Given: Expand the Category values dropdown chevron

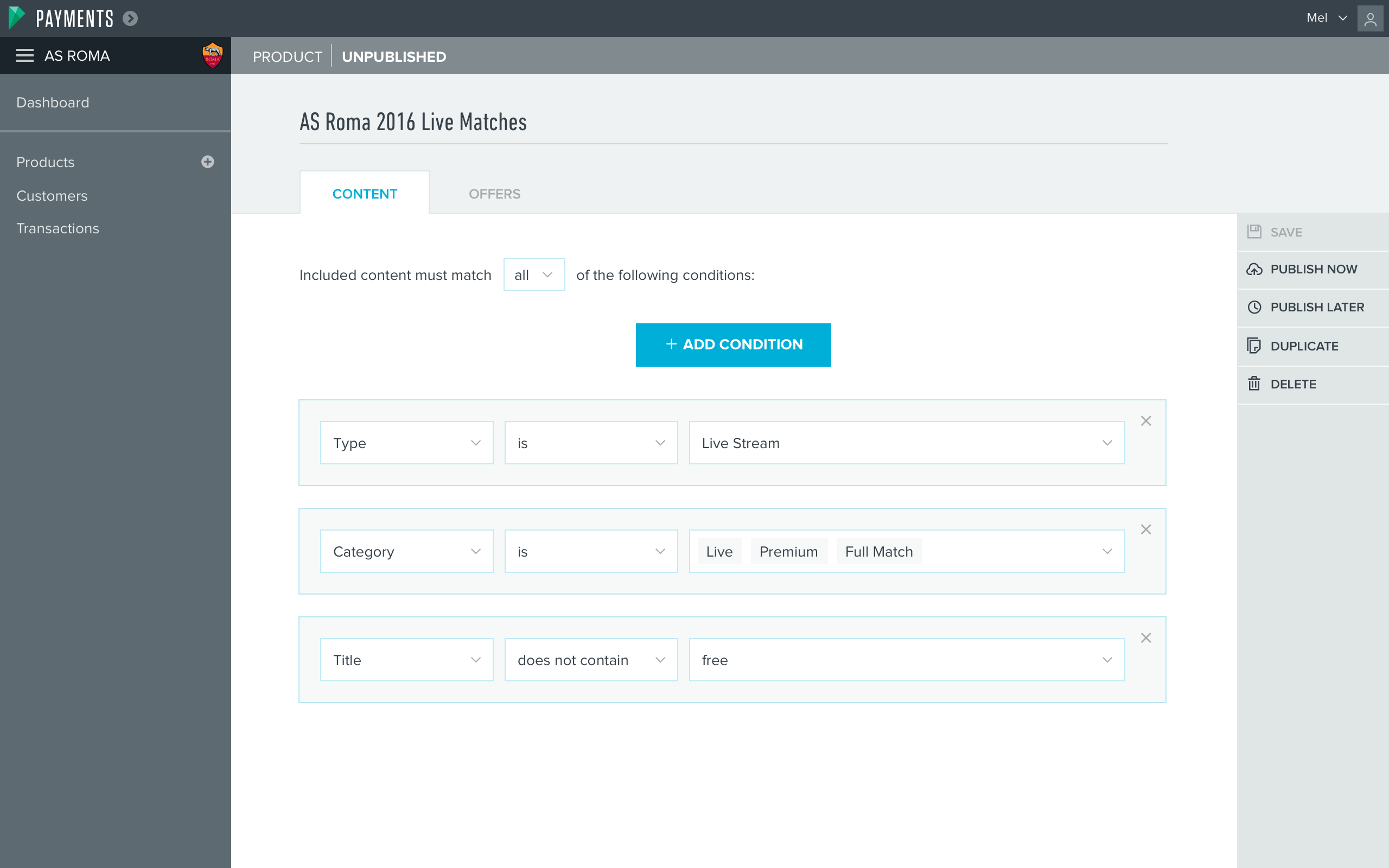Looking at the screenshot, I should click(1107, 551).
